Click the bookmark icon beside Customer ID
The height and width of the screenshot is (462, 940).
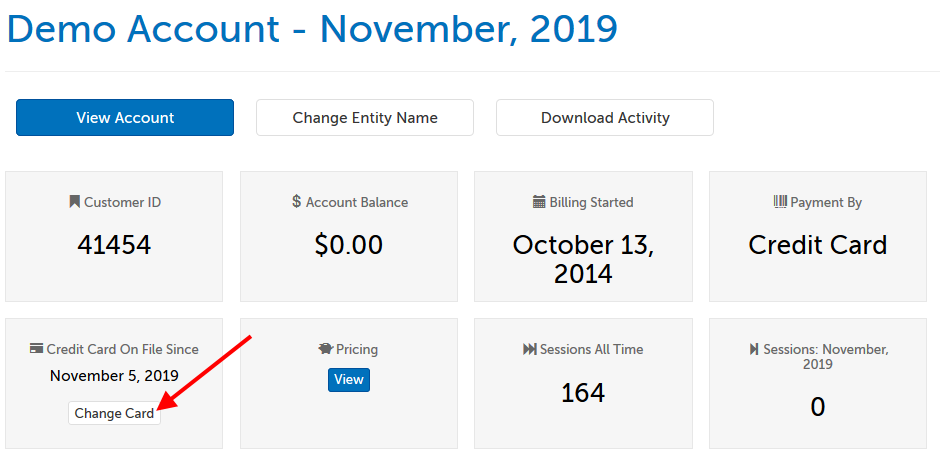[75, 202]
